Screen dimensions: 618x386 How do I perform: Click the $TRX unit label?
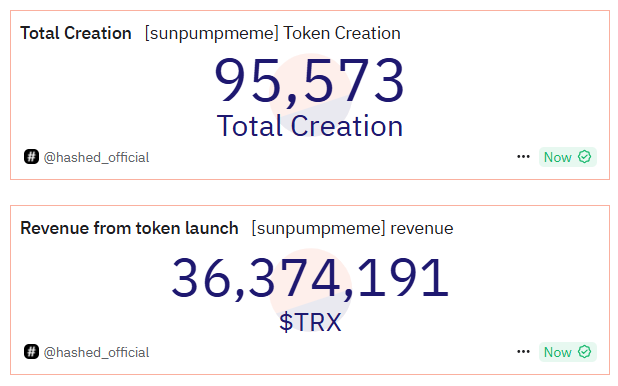pyautogui.click(x=310, y=322)
